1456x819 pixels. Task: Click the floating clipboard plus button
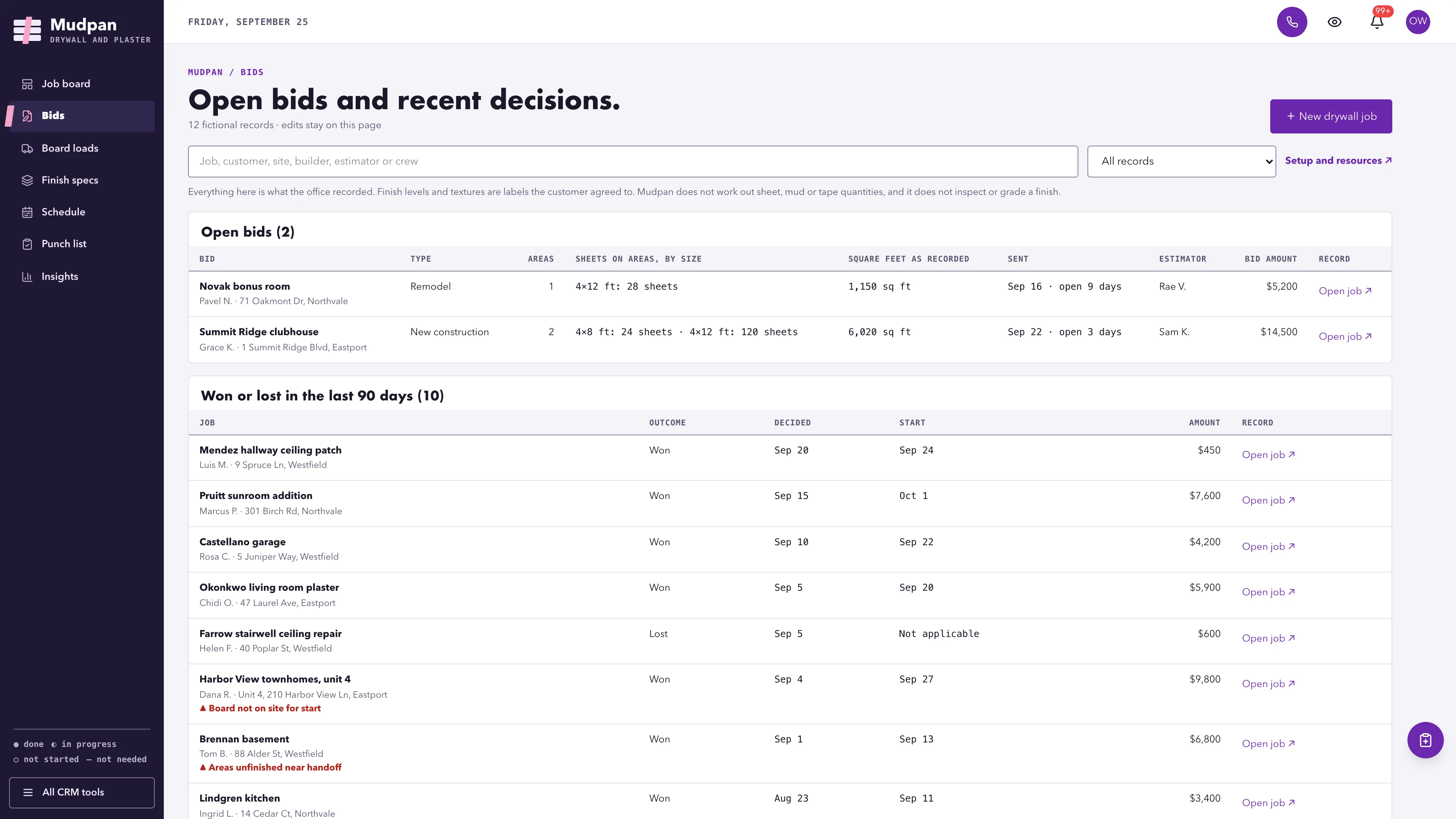coord(1425,740)
